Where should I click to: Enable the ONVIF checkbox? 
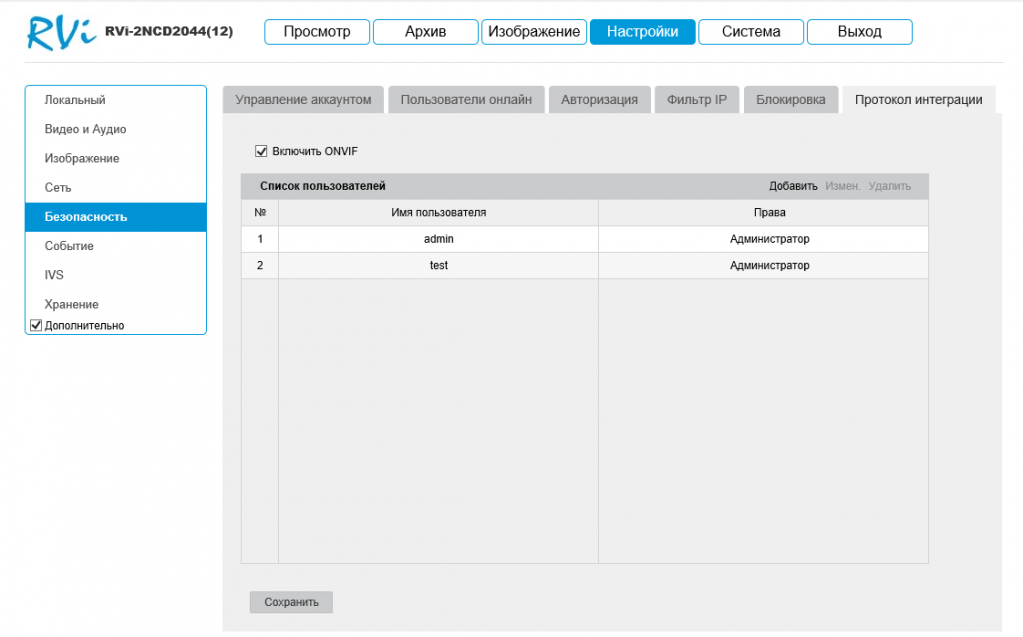(x=262, y=151)
